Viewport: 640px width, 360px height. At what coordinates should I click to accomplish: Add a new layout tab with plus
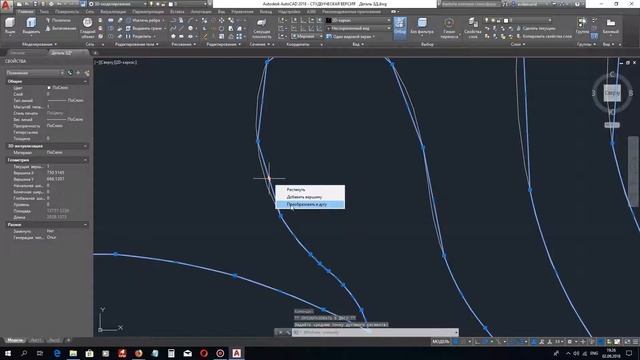coord(68,340)
